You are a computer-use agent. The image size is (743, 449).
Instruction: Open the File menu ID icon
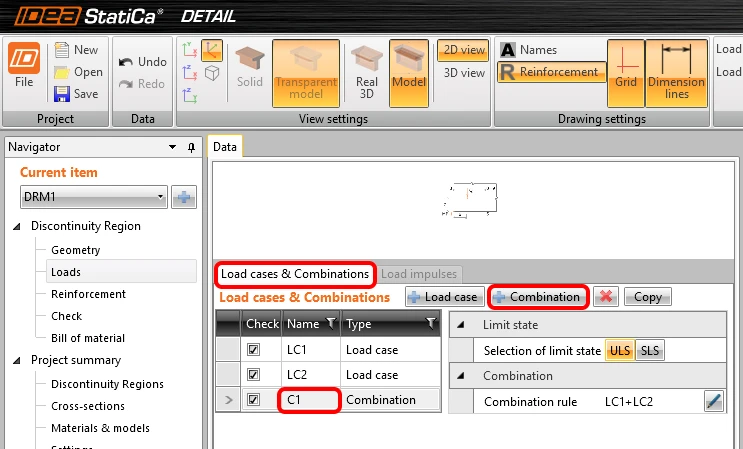tap(24, 58)
